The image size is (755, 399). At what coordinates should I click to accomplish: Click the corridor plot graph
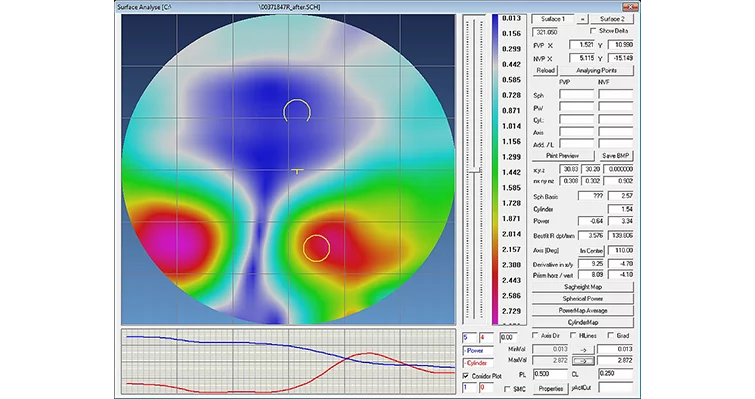coord(288,361)
